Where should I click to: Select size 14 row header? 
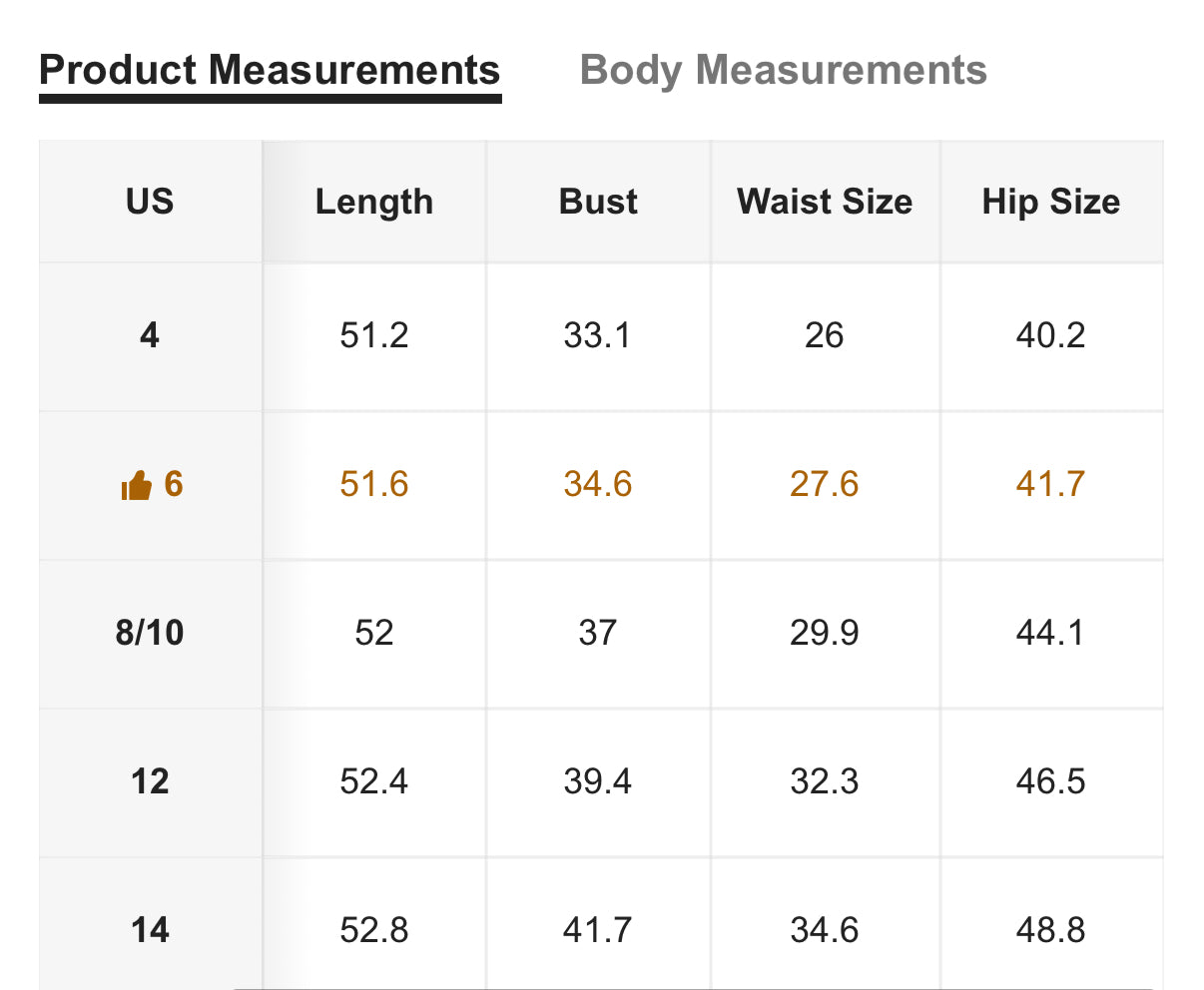[150, 930]
